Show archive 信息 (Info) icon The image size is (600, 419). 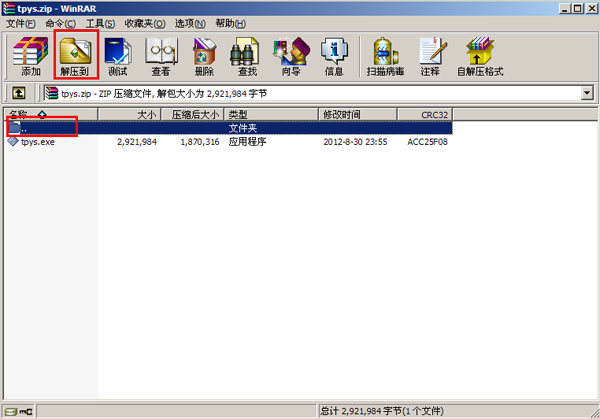tap(334, 56)
